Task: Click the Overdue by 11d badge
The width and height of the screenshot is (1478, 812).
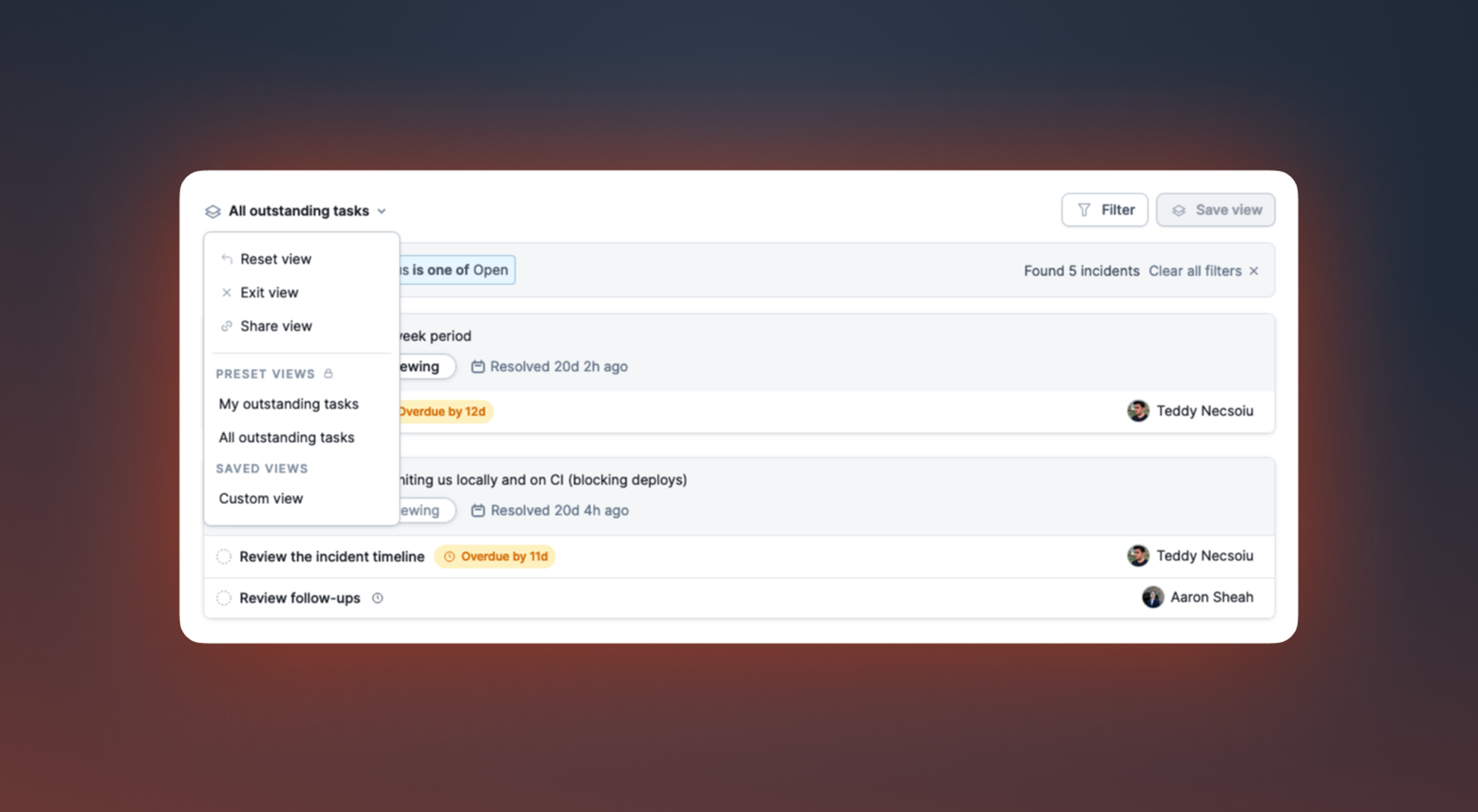Action: 495,557
